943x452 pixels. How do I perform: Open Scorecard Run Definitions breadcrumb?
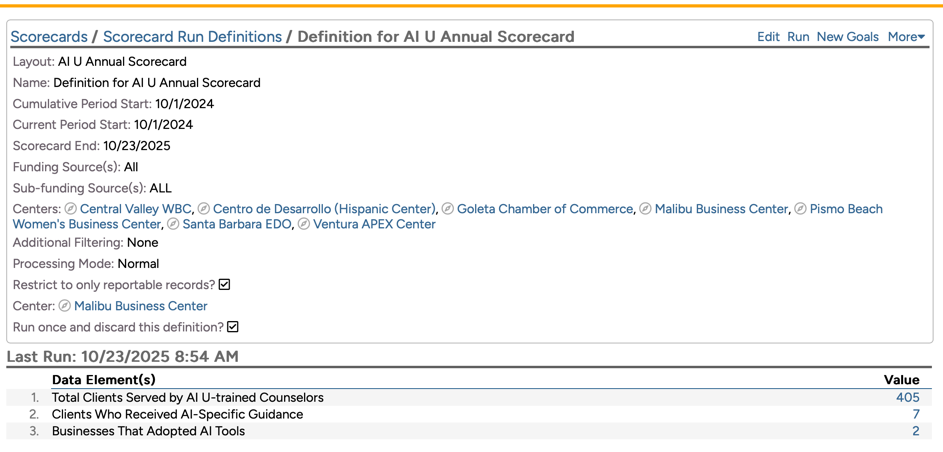(x=192, y=37)
